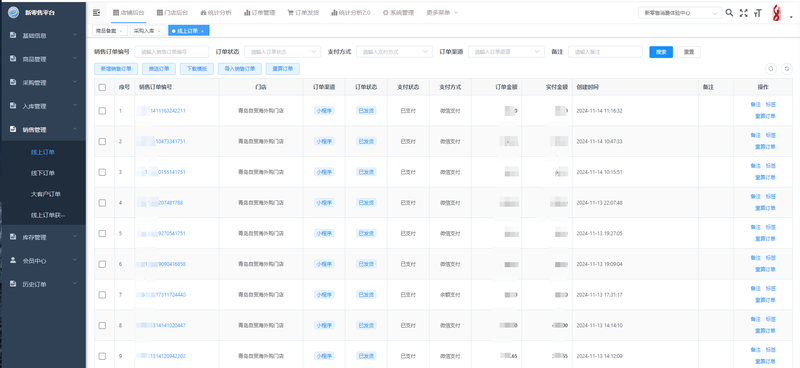Image resolution: width=800 pixels, height=368 pixels.
Task: Tick the checkbox for row 7
Action: pos(102,295)
